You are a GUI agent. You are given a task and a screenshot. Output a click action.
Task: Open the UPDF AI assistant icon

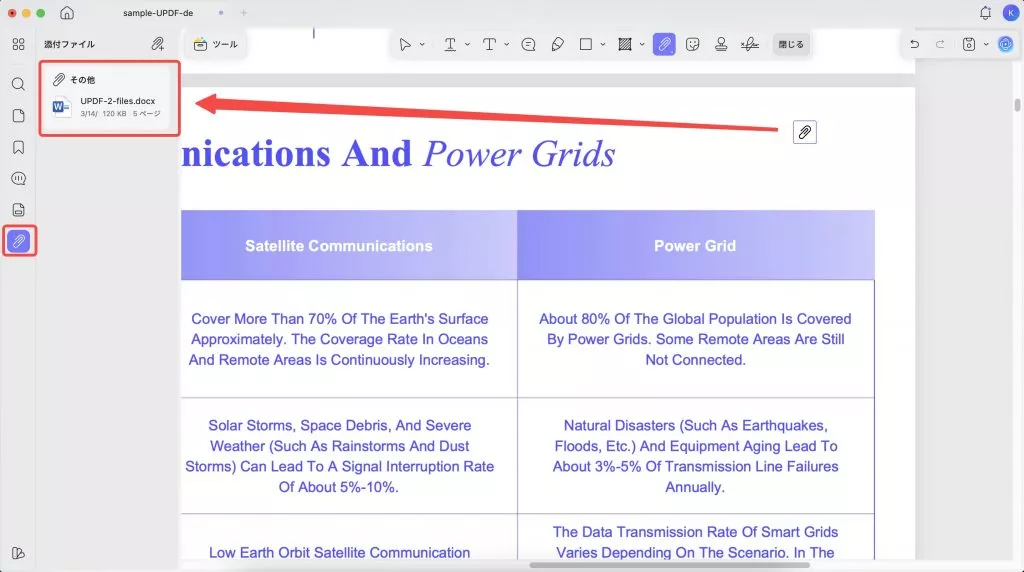[1006, 44]
